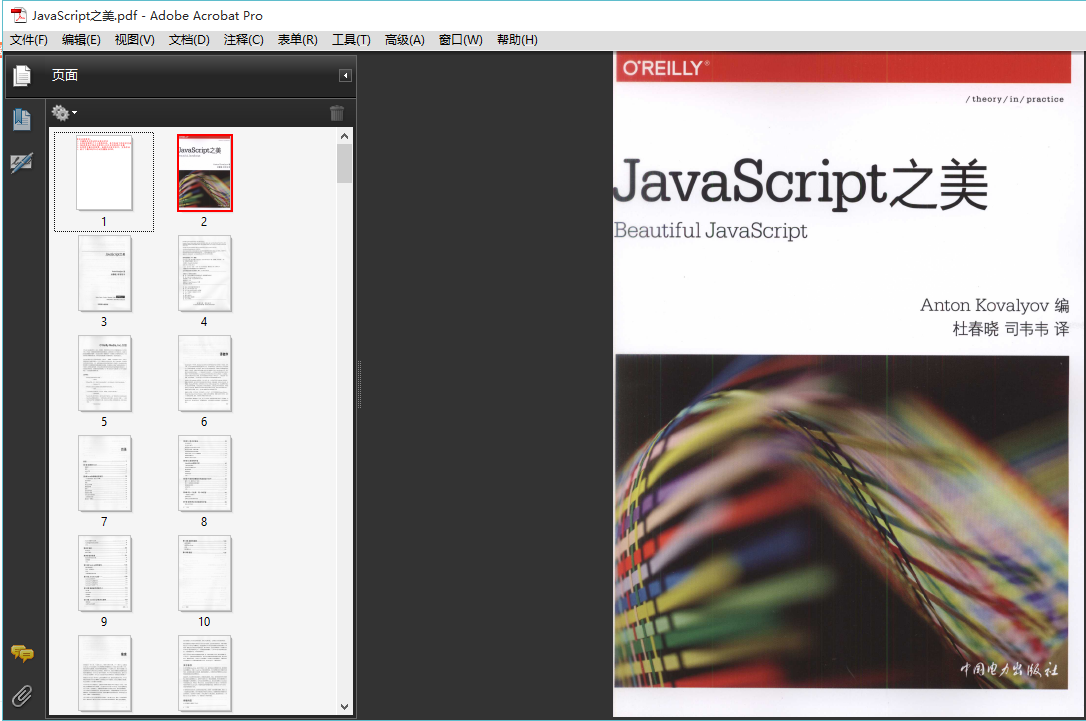1086x721 pixels.
Task: Open the 文档(D) menu
Action: tap(189, 40)
